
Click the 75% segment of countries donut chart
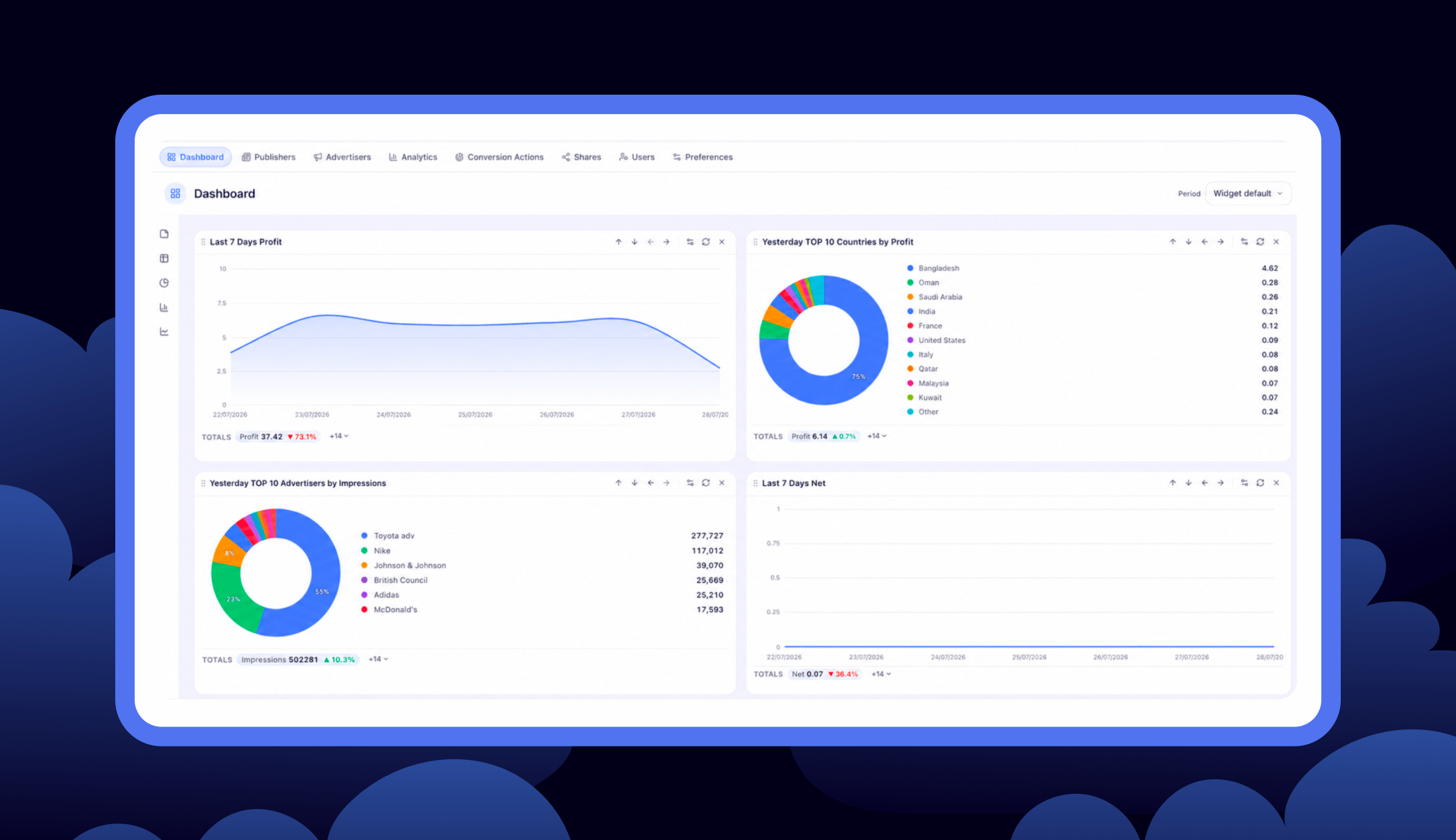click(x=858, y=377)
